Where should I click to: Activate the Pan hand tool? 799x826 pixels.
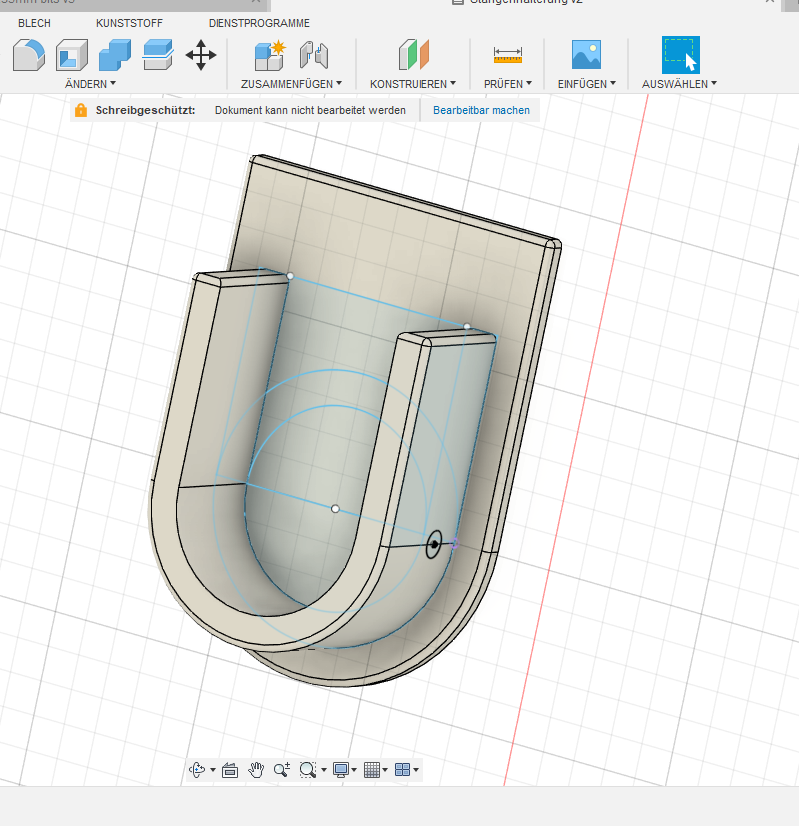point(256,770)
